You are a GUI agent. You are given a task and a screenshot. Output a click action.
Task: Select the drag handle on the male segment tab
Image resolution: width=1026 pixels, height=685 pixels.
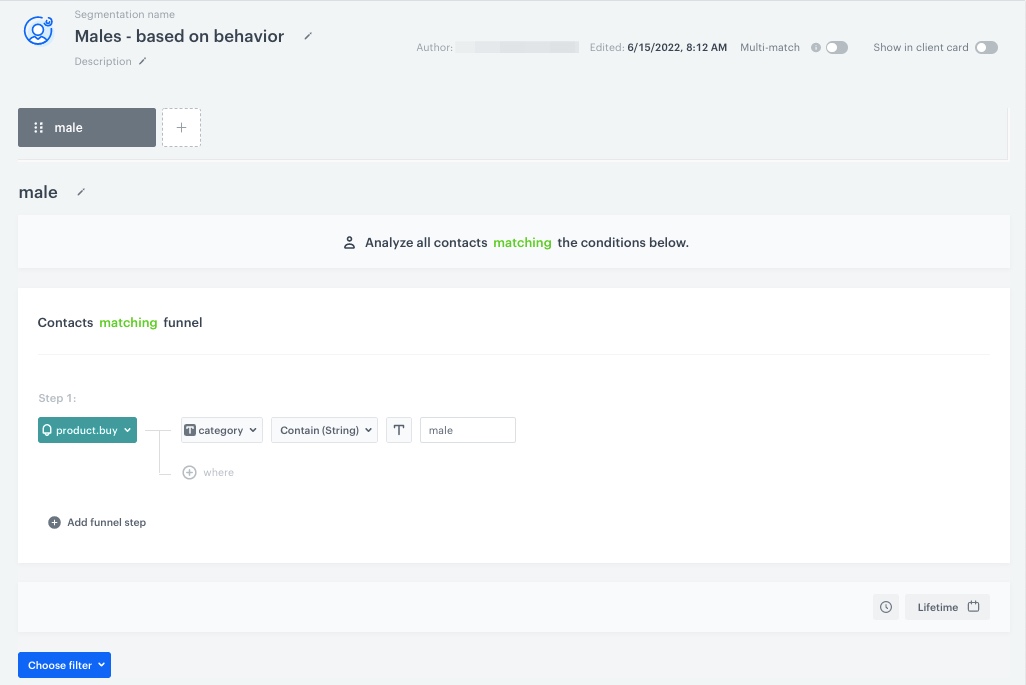38,127
